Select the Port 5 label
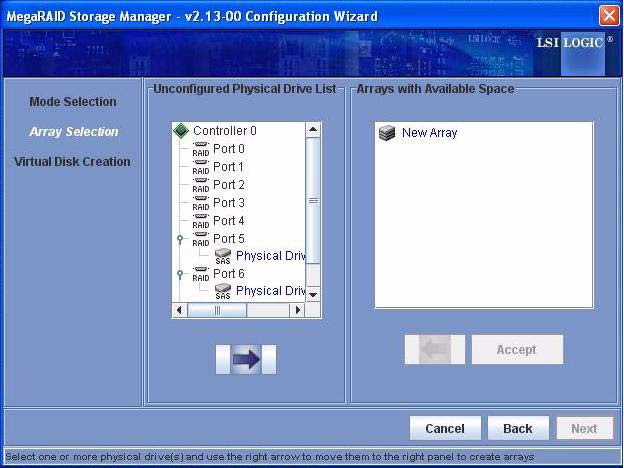 click(229, 238)
